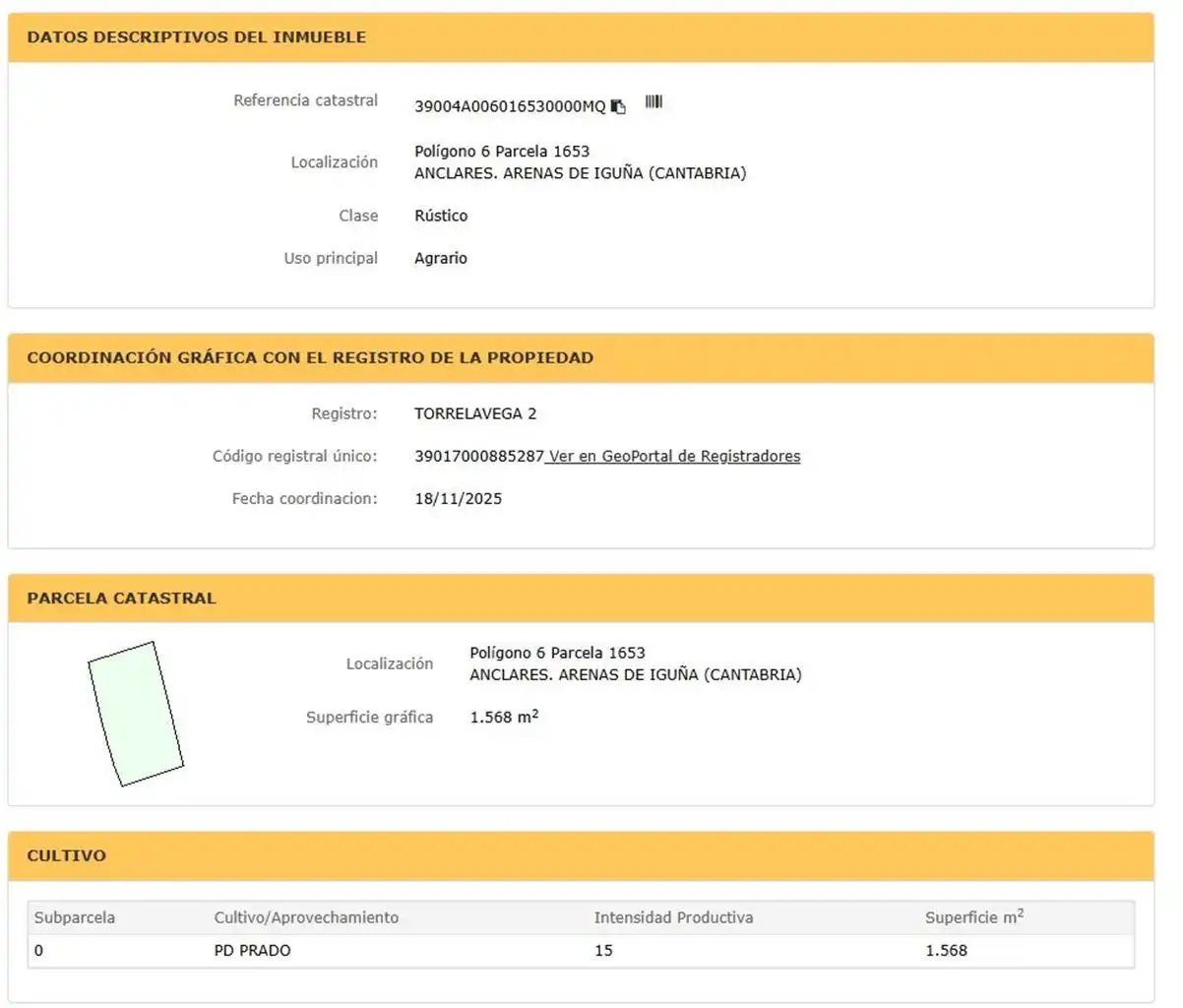The image size is (1183, 1008).
Task: Click the Intensidad Productiva value 15
Action: coord(603,950)
